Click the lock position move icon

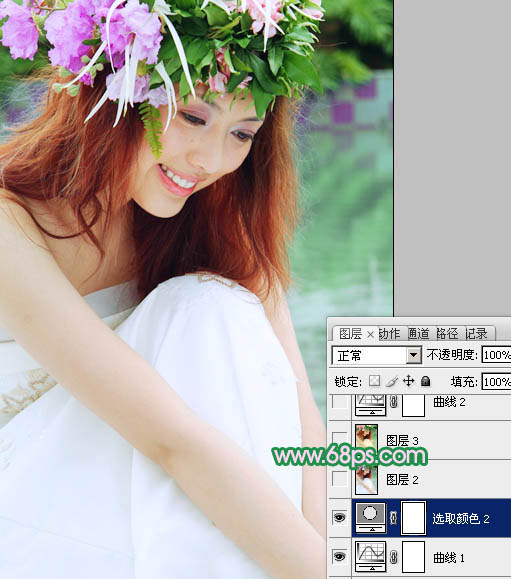tap(408, 381)
